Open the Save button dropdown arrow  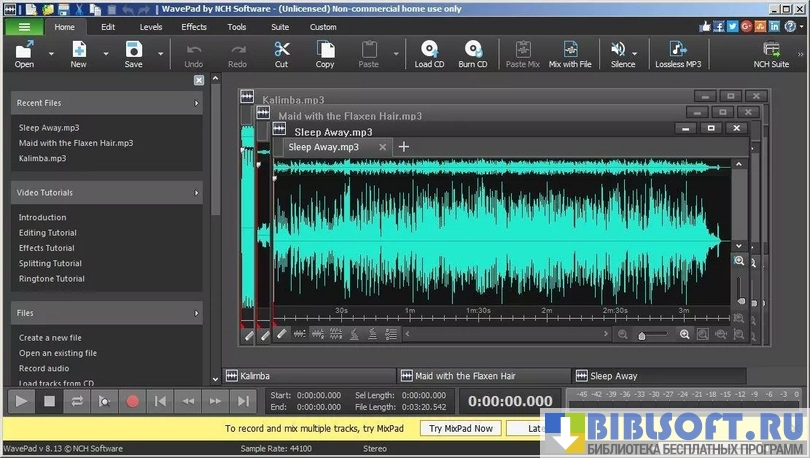pyautogui.click(x=158, y=53)
